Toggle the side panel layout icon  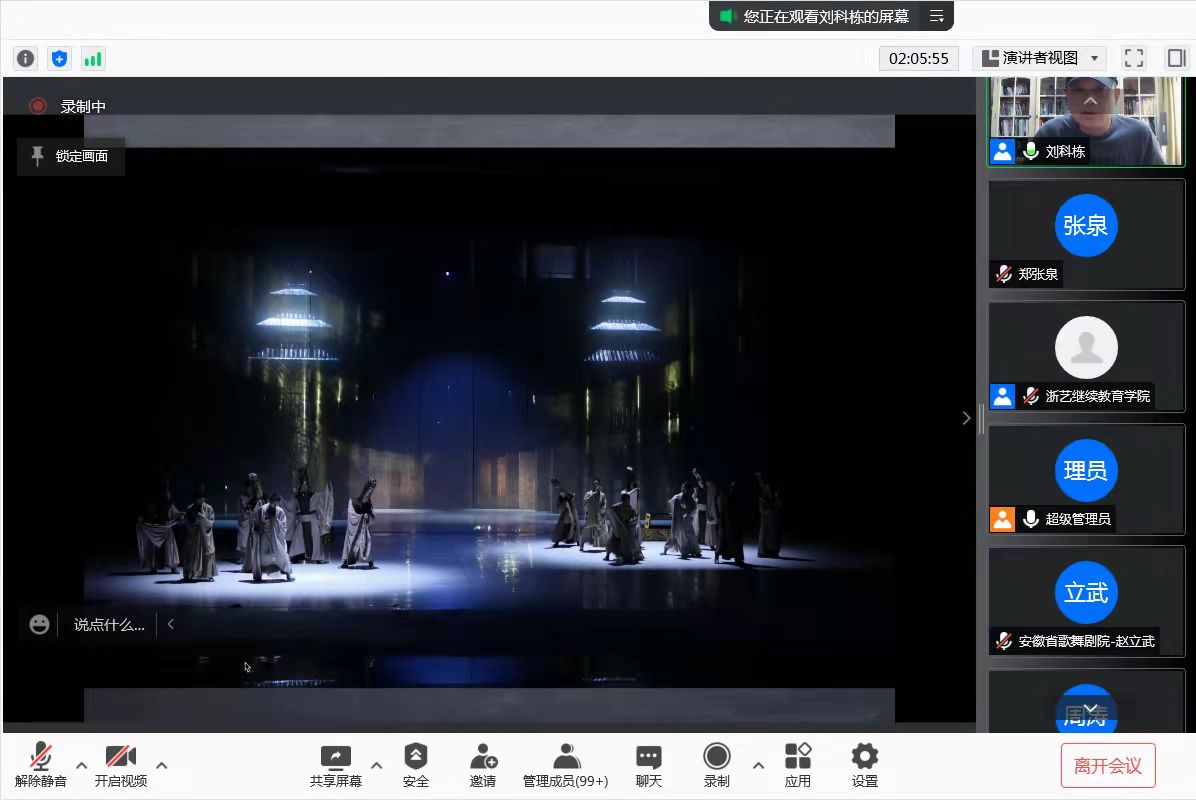tap(1176, 58)
